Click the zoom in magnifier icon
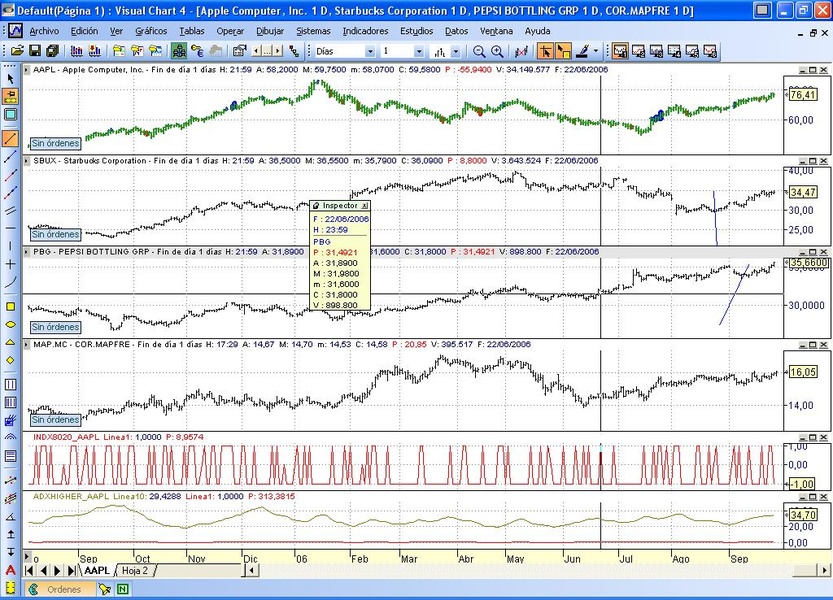Viewport: 833px width, 600px height. [497, 52]
